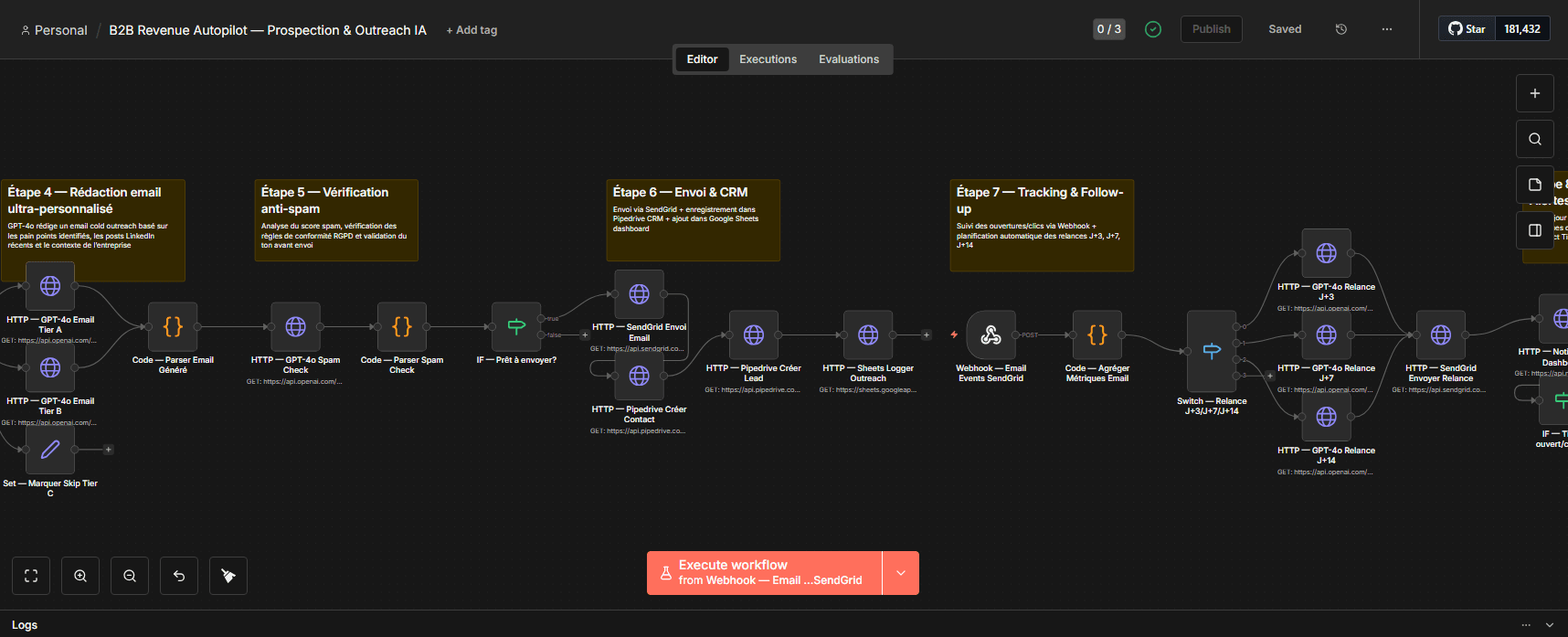Open the HTTP Sheets Logger Outreach node
Image resolution: width=1568 pixels, height=637 pixels.
pos(868,335)
